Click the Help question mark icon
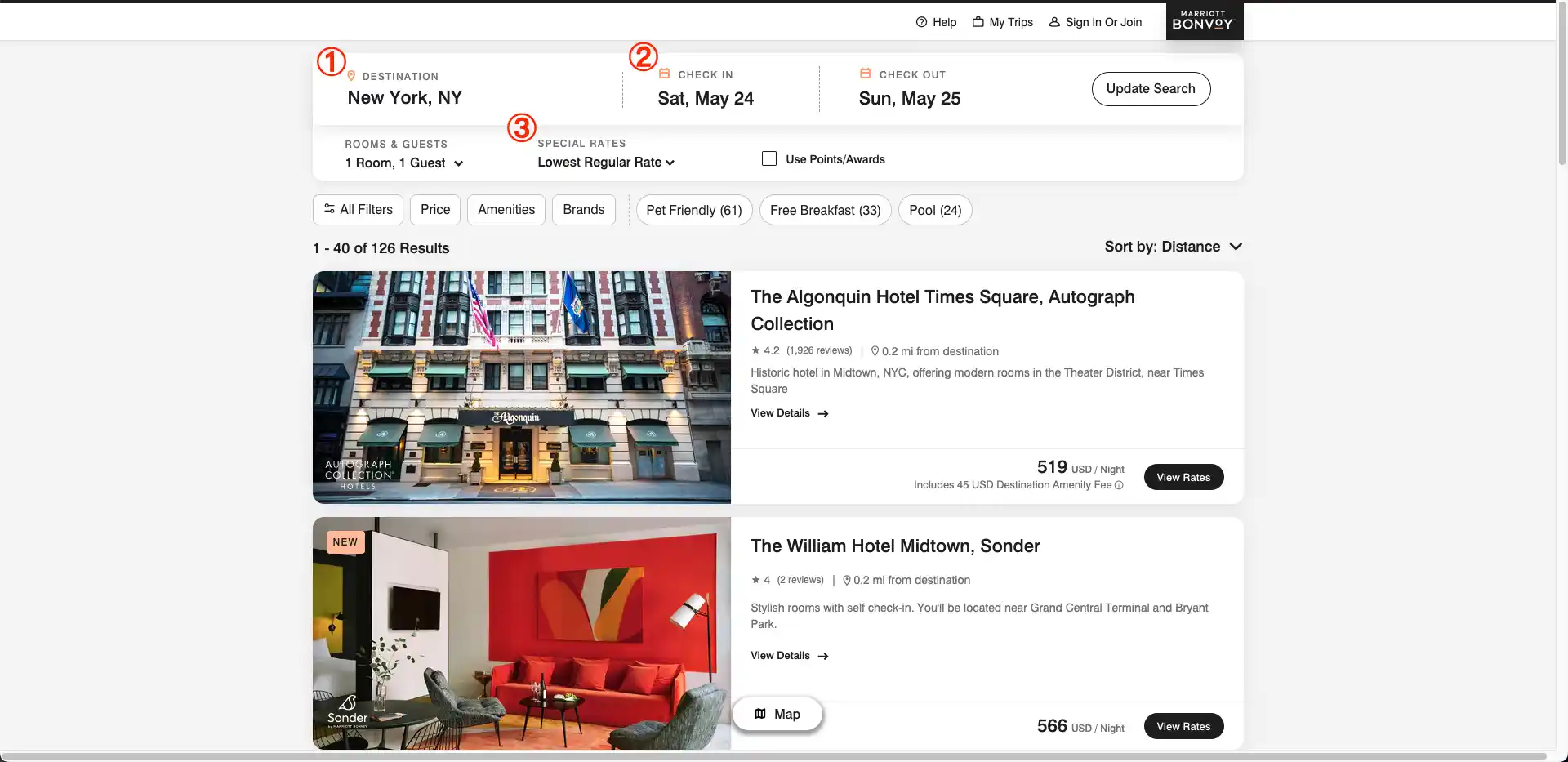The image size is (1568, 762). [x=921, y=22]
